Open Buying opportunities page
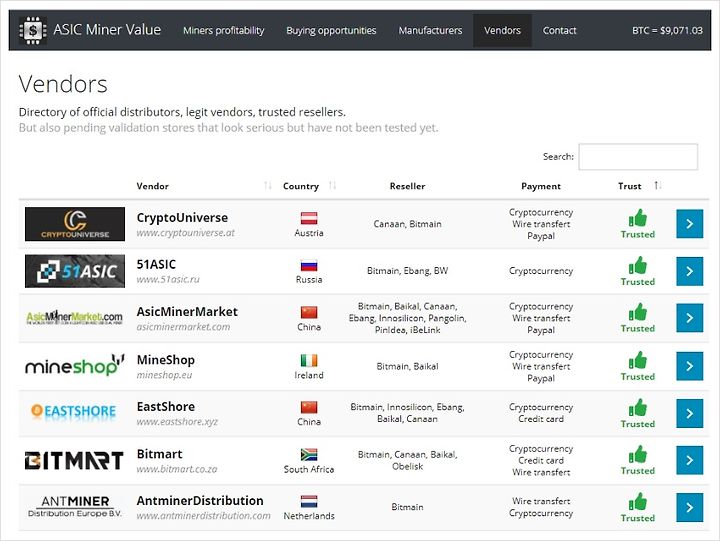720x541 pixels. pyautogui.click(x=331, y=30)
